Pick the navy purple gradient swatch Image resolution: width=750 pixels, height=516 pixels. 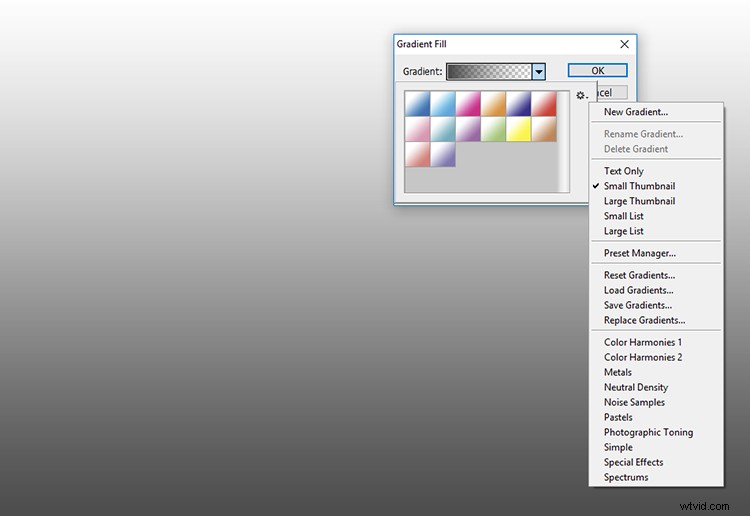518,104
